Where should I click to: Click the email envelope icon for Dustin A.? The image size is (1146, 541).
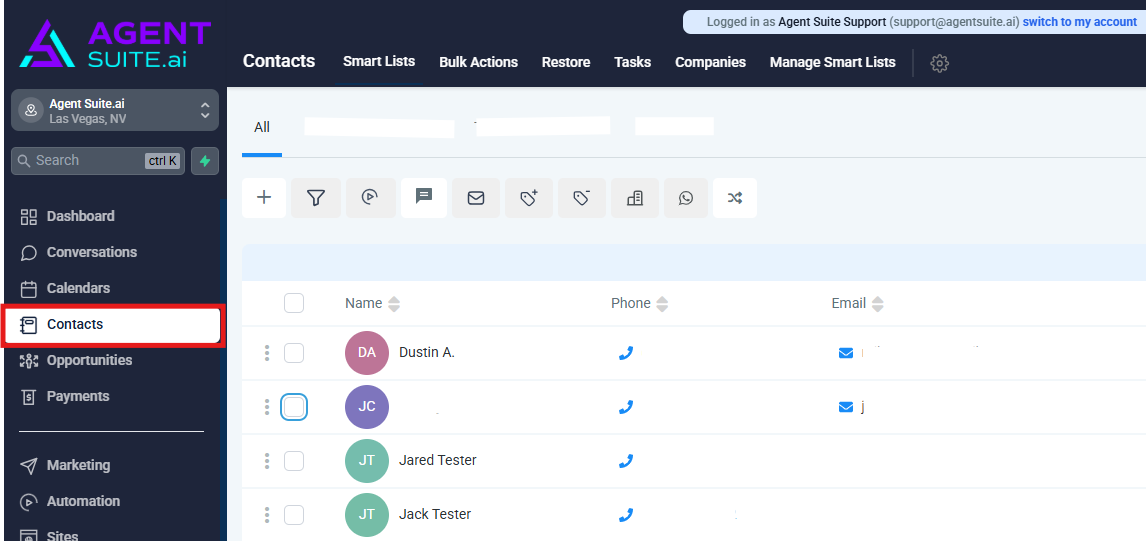[x=846, y=353]
